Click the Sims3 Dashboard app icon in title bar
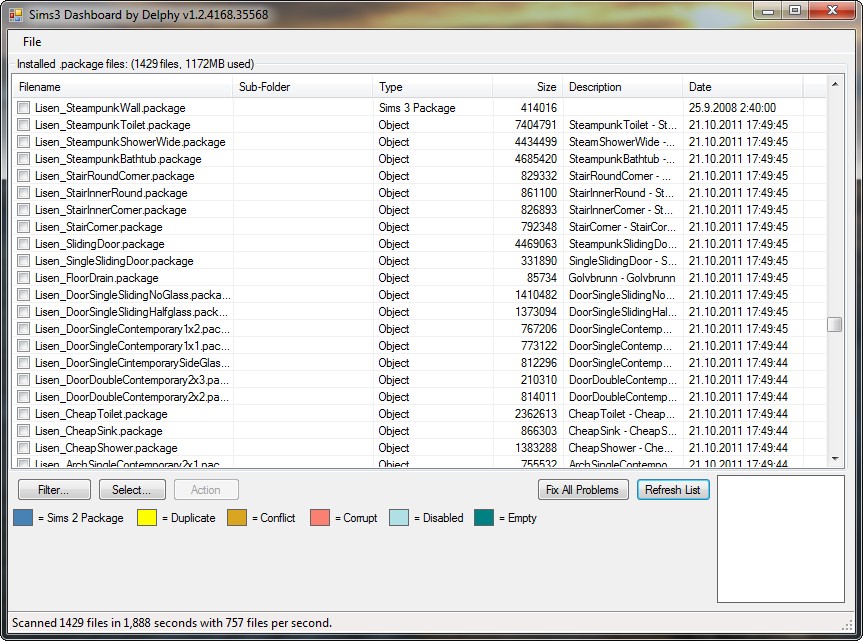This screenshot has height=641, width=863. [x=16, y=15]
